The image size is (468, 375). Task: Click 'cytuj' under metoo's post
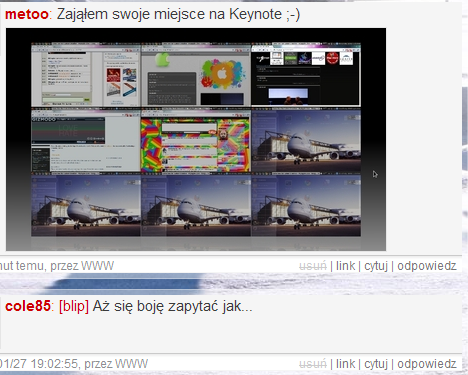[376, 266]
